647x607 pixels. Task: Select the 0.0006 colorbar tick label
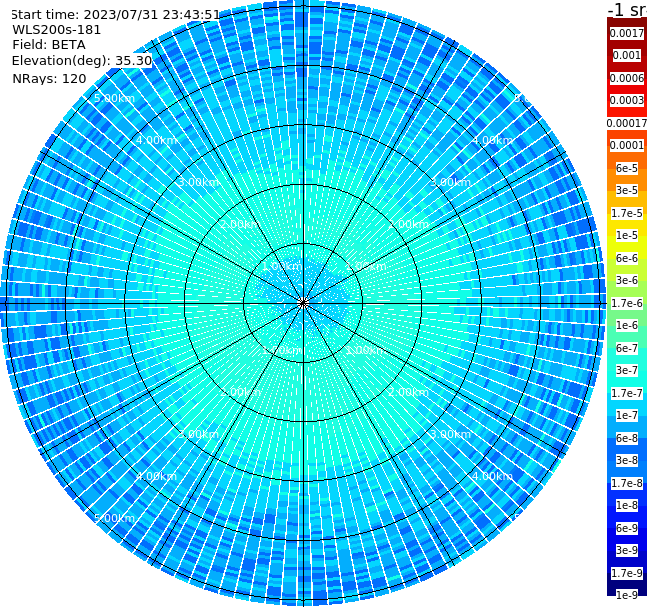pyautogui.click(x=627, y=78)
